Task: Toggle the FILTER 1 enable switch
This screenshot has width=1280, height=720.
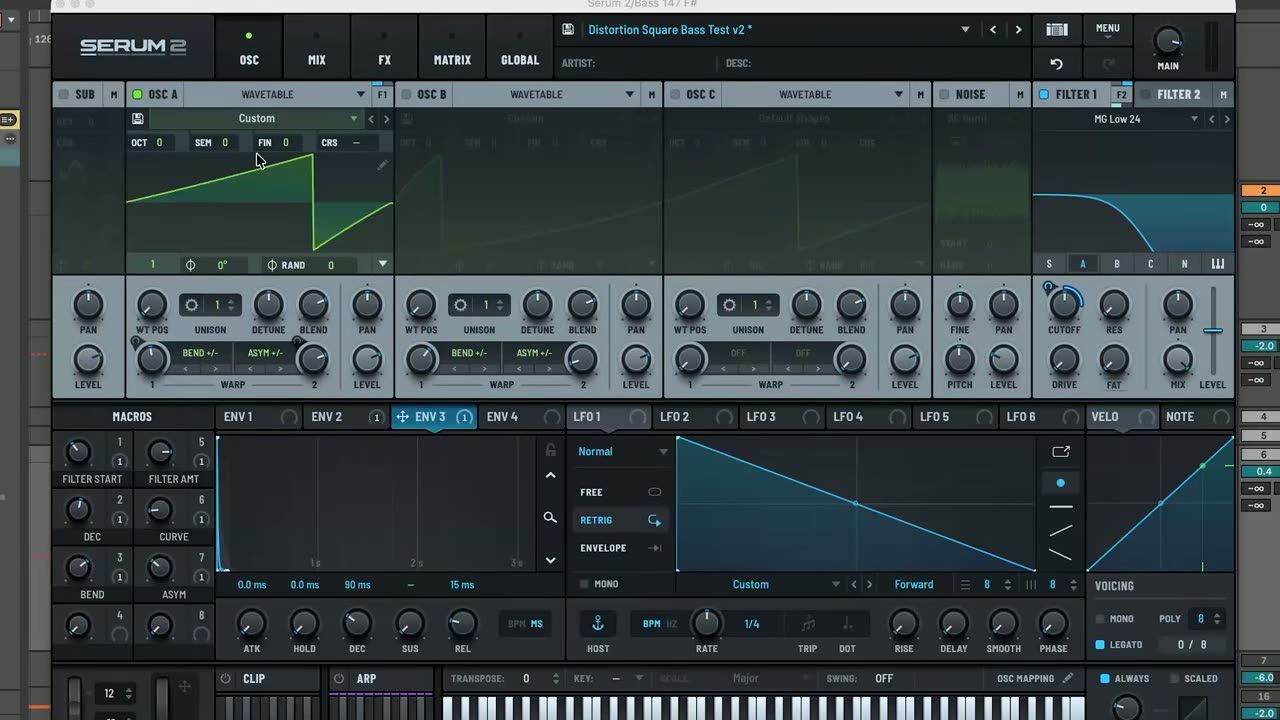Action: (x=1044, y=95)
